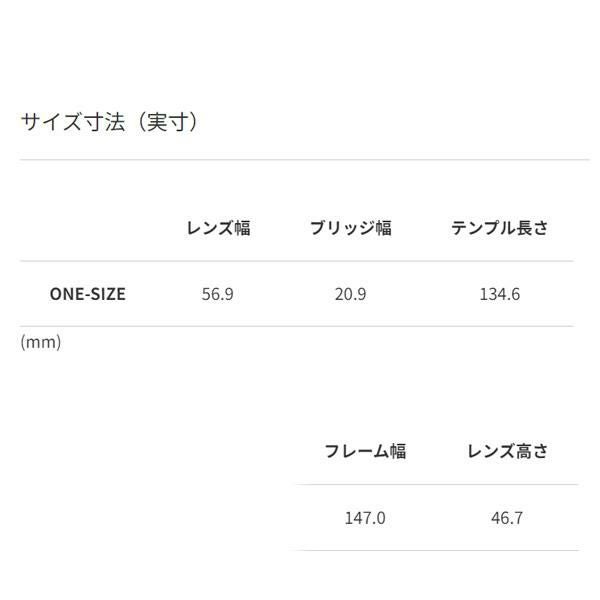Screen dimensions: 600x600
Task: Click the empty header cell above ONE-SIZE
Action: tap(88, 228)
